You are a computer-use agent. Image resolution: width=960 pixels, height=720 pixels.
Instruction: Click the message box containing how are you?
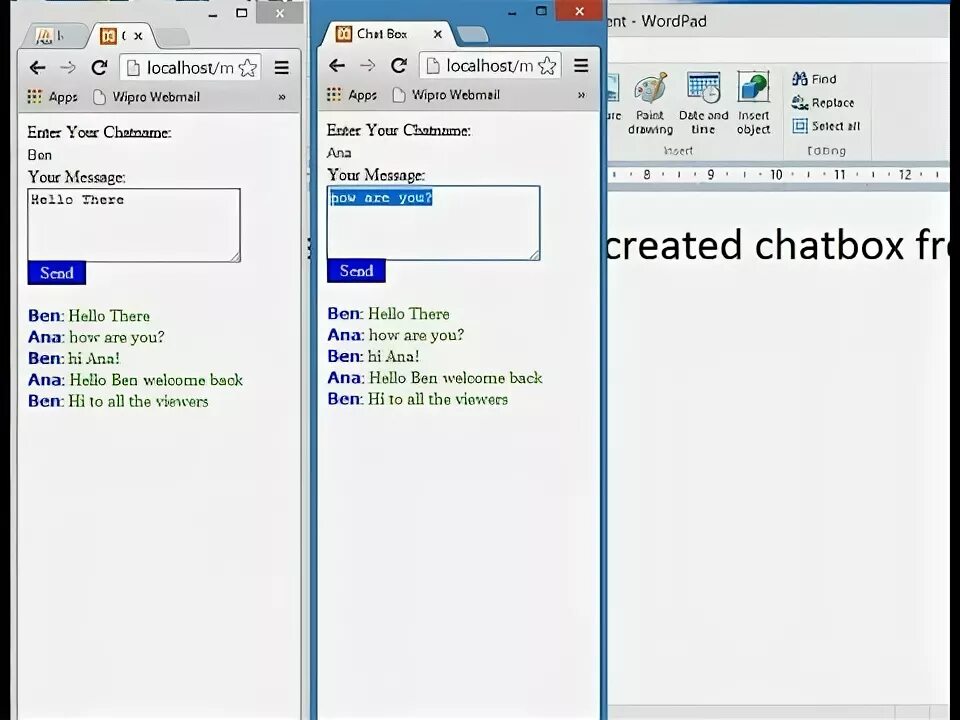(433, 223)
